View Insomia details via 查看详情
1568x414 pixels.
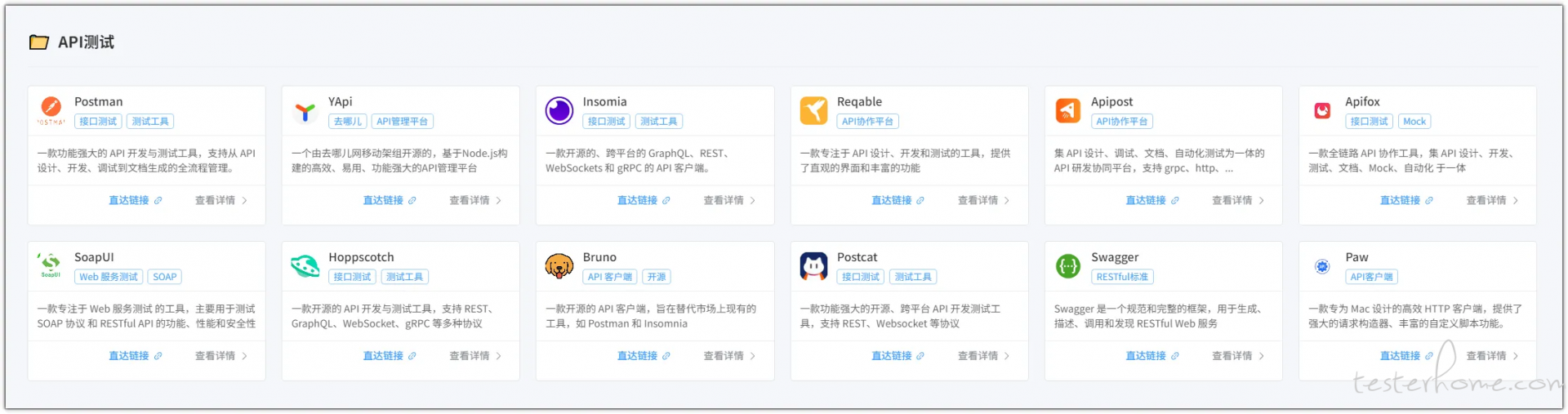[x=730, y=200]
